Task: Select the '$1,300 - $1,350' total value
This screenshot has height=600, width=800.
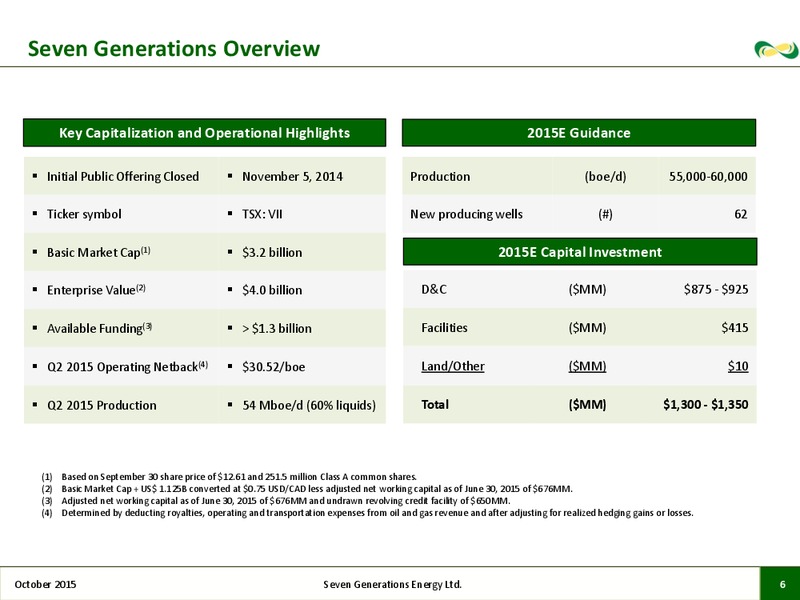Action: tap(706, 405)
